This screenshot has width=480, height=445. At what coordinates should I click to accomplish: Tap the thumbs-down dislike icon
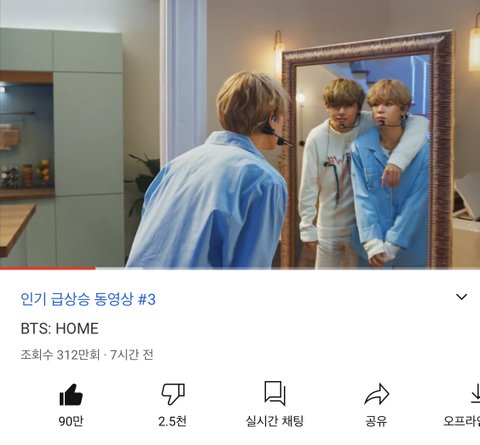[173, 394]
